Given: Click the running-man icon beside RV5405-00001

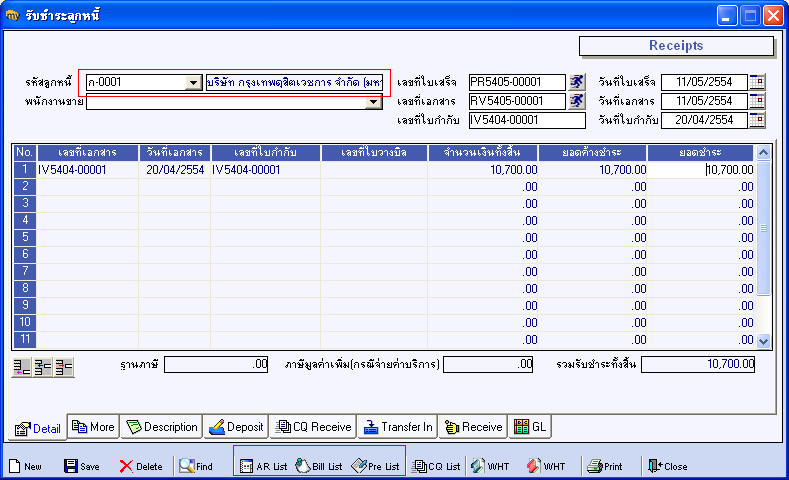Looking at the screenshot, I should click(577, 101).
